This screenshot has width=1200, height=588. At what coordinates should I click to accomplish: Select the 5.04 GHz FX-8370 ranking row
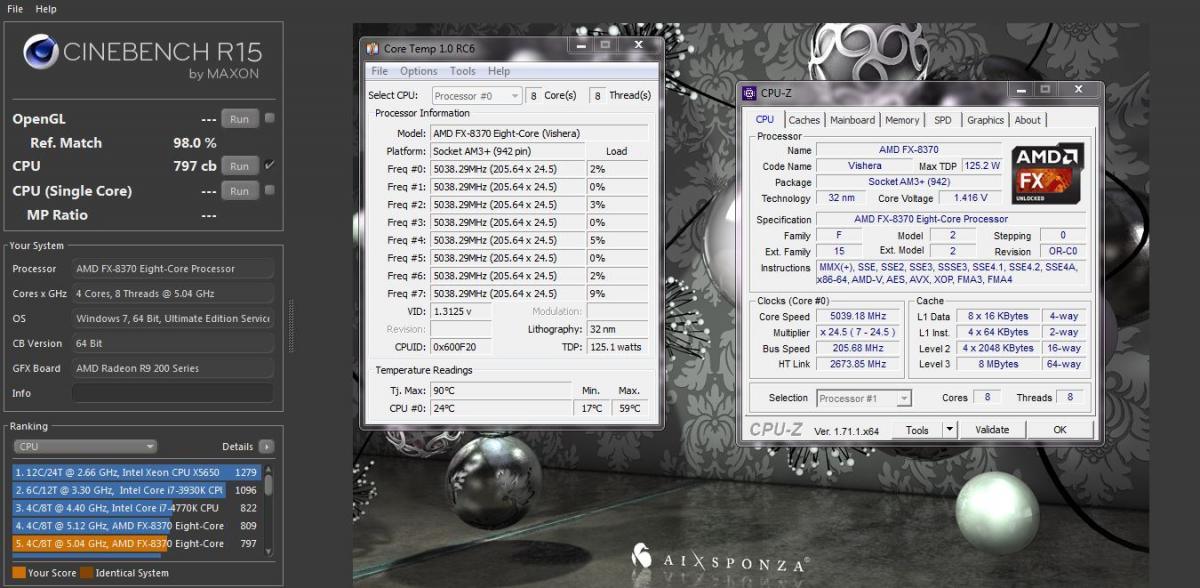[x=137, y=544]
